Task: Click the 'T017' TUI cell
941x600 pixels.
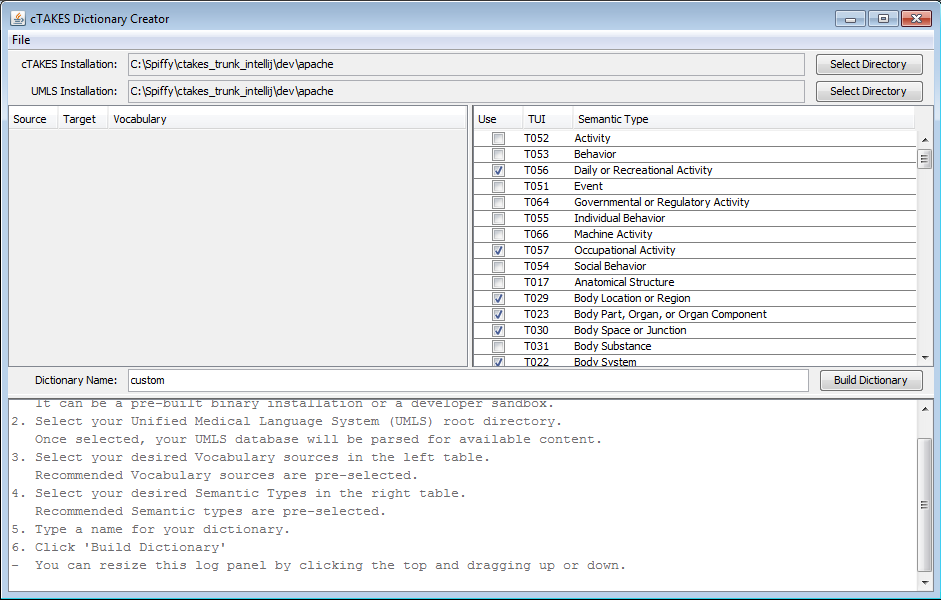Action: point(537,283)
